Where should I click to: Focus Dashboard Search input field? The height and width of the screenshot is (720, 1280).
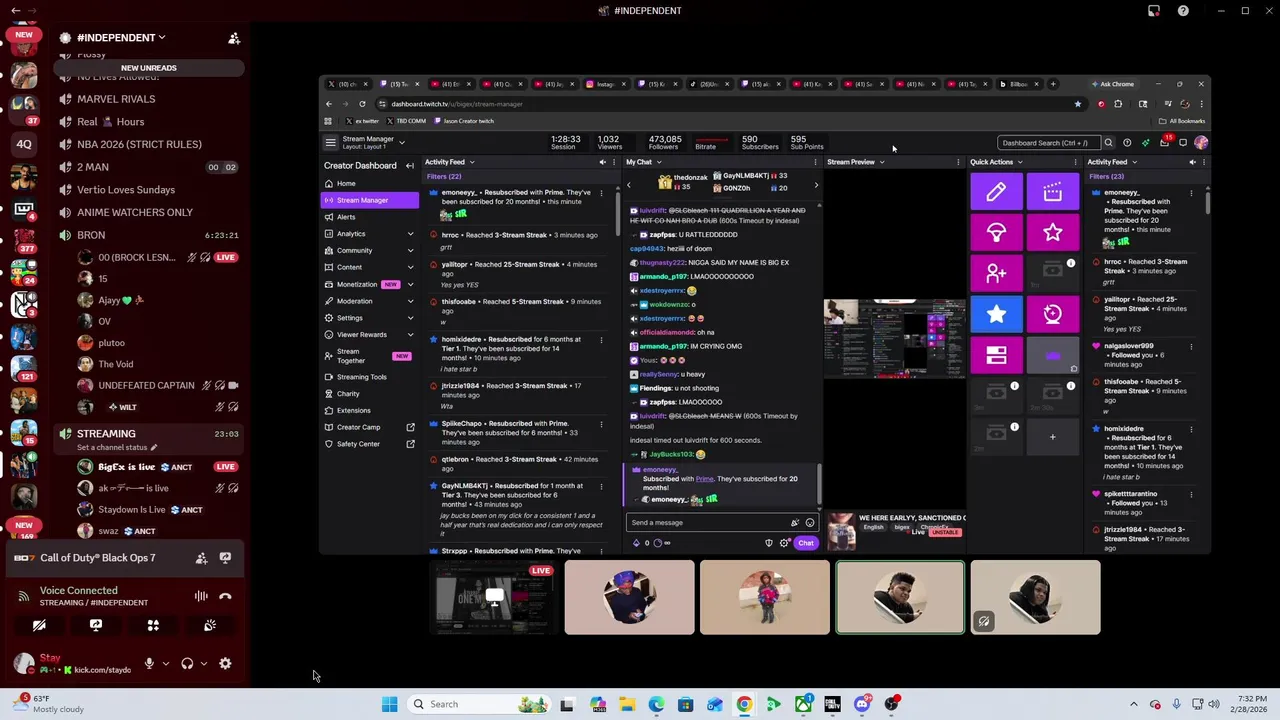(x=1049, y=143)
